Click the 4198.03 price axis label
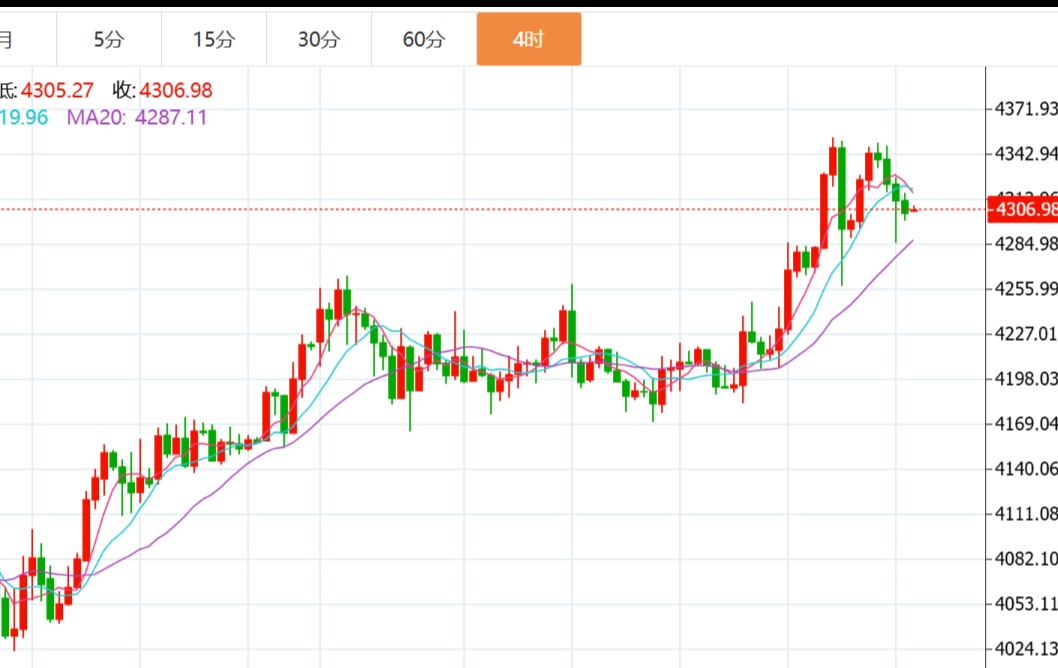Image resolution: width=1058 pixels, height=668 pixels. (1025, 378)
